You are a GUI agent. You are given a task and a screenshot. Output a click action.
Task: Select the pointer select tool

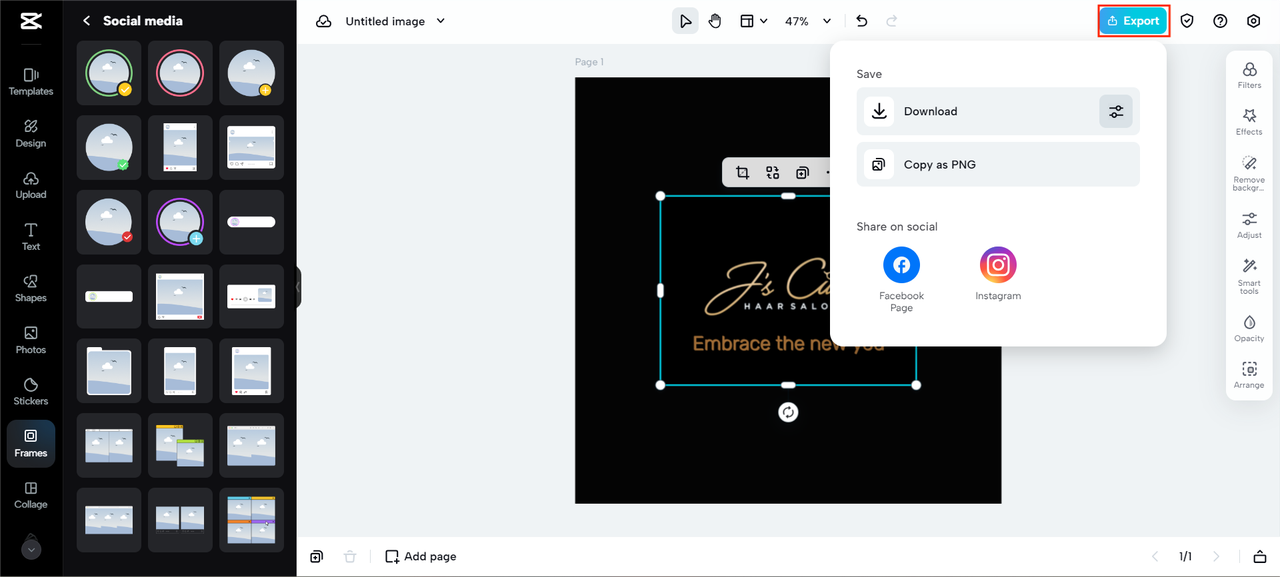point(685,21)
